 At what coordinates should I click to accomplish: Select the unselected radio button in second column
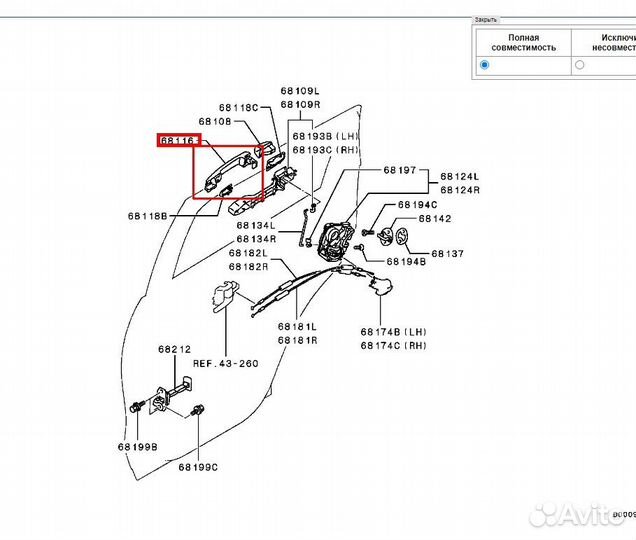pos(580,65)
